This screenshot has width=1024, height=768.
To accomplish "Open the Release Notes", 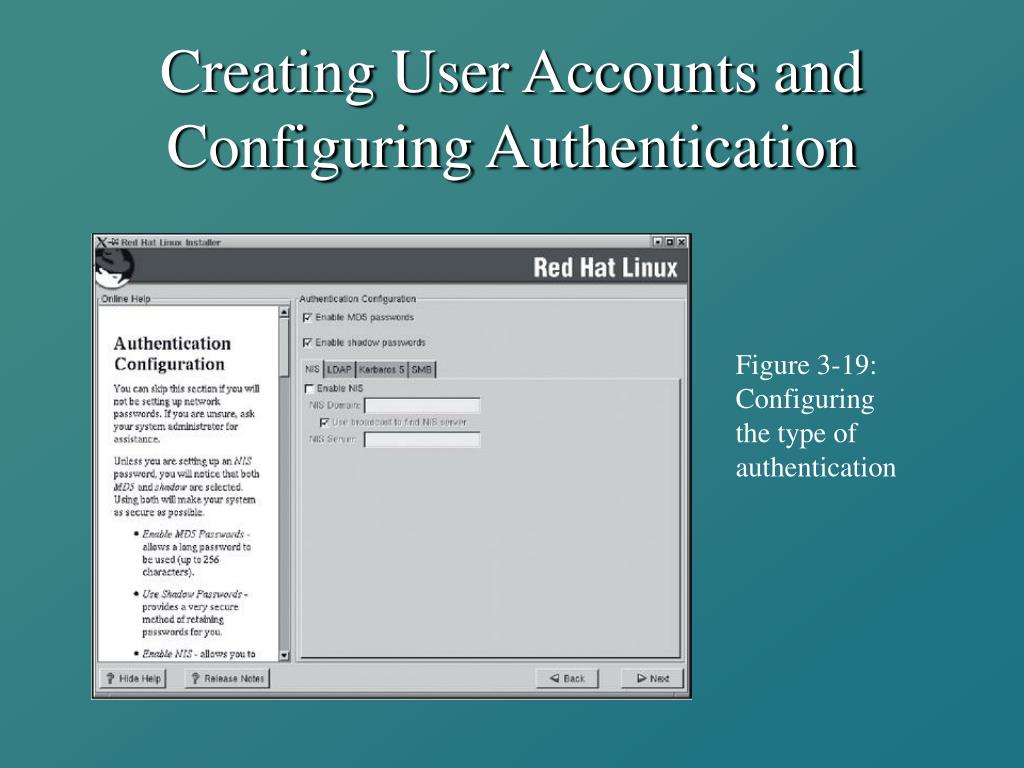I will pos(227,679).
